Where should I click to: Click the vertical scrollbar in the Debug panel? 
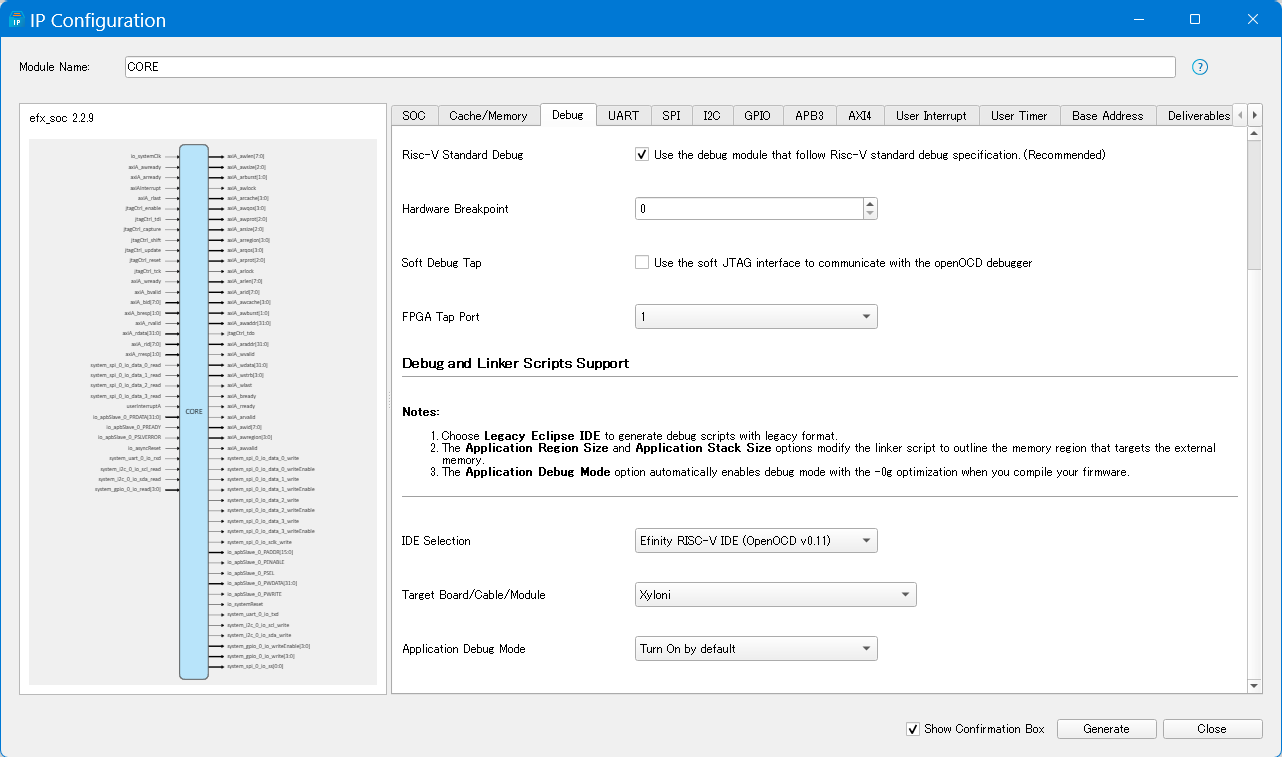click(x=1255, y=200)
